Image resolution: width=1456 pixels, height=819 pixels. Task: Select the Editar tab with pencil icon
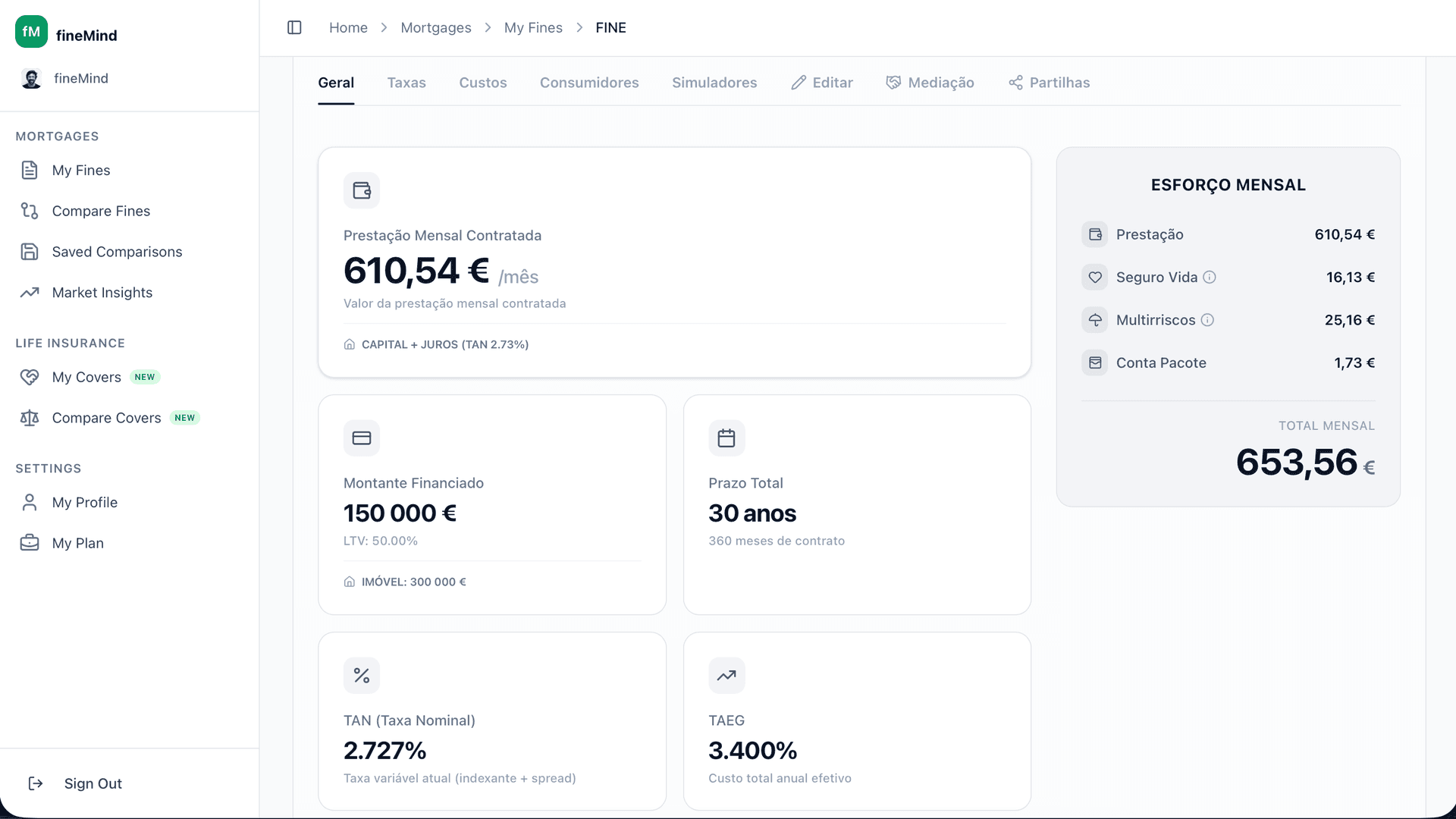(x=822, y=83)
